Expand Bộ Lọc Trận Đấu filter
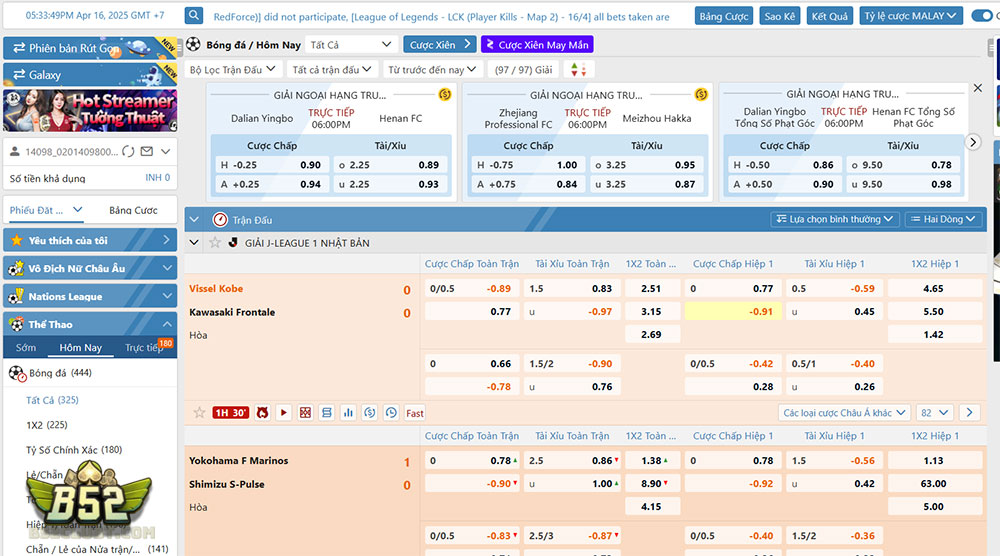The image size is (1000, 556). pos(233,70)
